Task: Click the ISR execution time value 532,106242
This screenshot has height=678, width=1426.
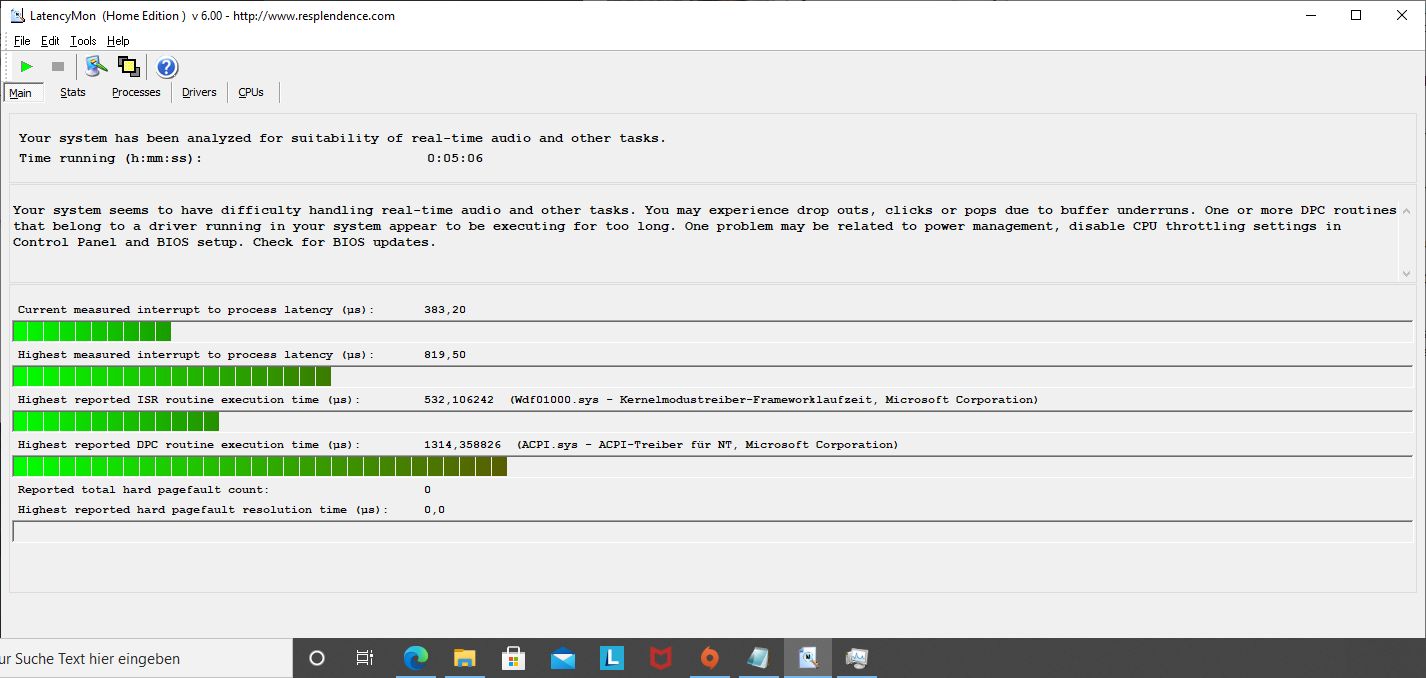Action: (459, 400)
